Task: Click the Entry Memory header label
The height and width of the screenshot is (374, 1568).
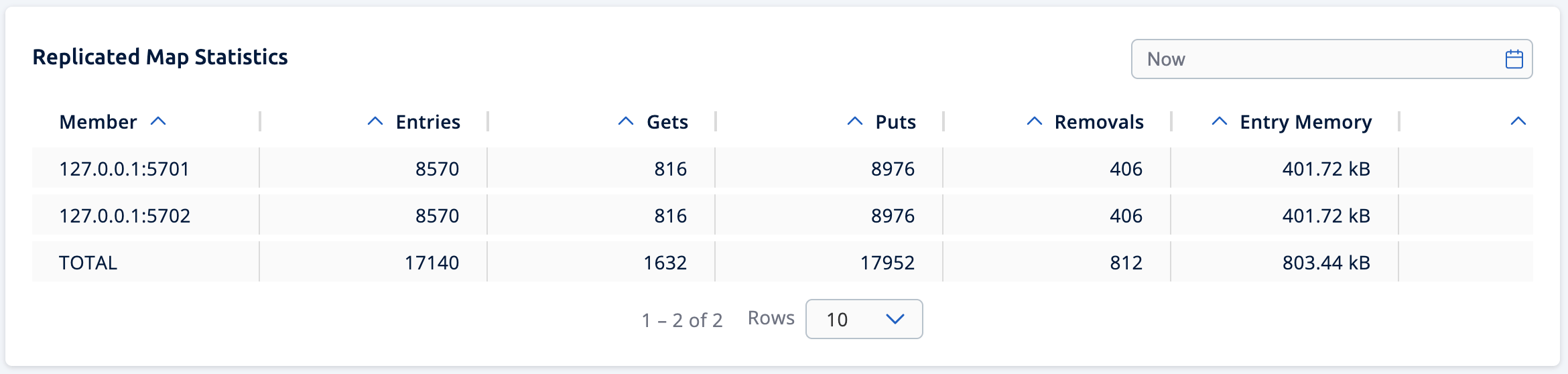Action: (x=1305, y=122)
